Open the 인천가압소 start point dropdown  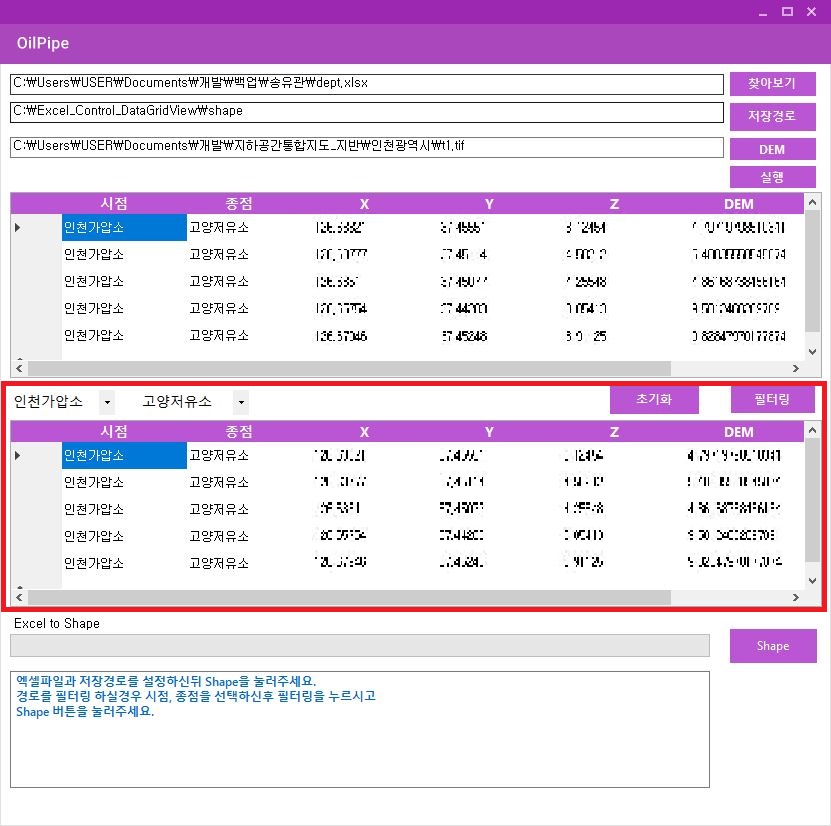click(107, 401)
